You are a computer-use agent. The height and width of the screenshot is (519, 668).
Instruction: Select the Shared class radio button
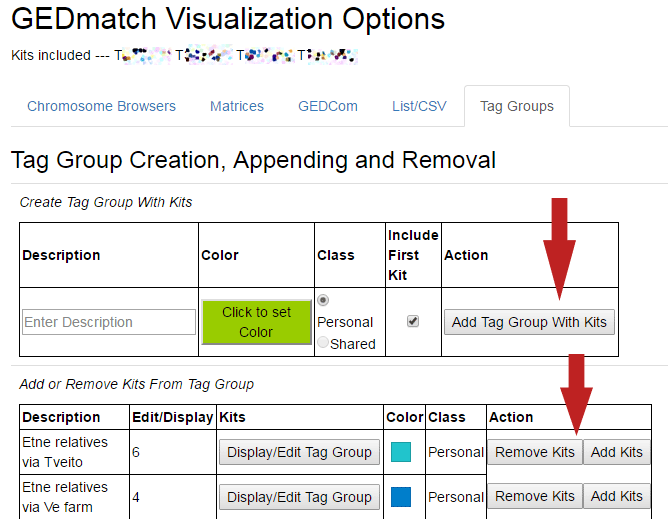coord(323,342)
